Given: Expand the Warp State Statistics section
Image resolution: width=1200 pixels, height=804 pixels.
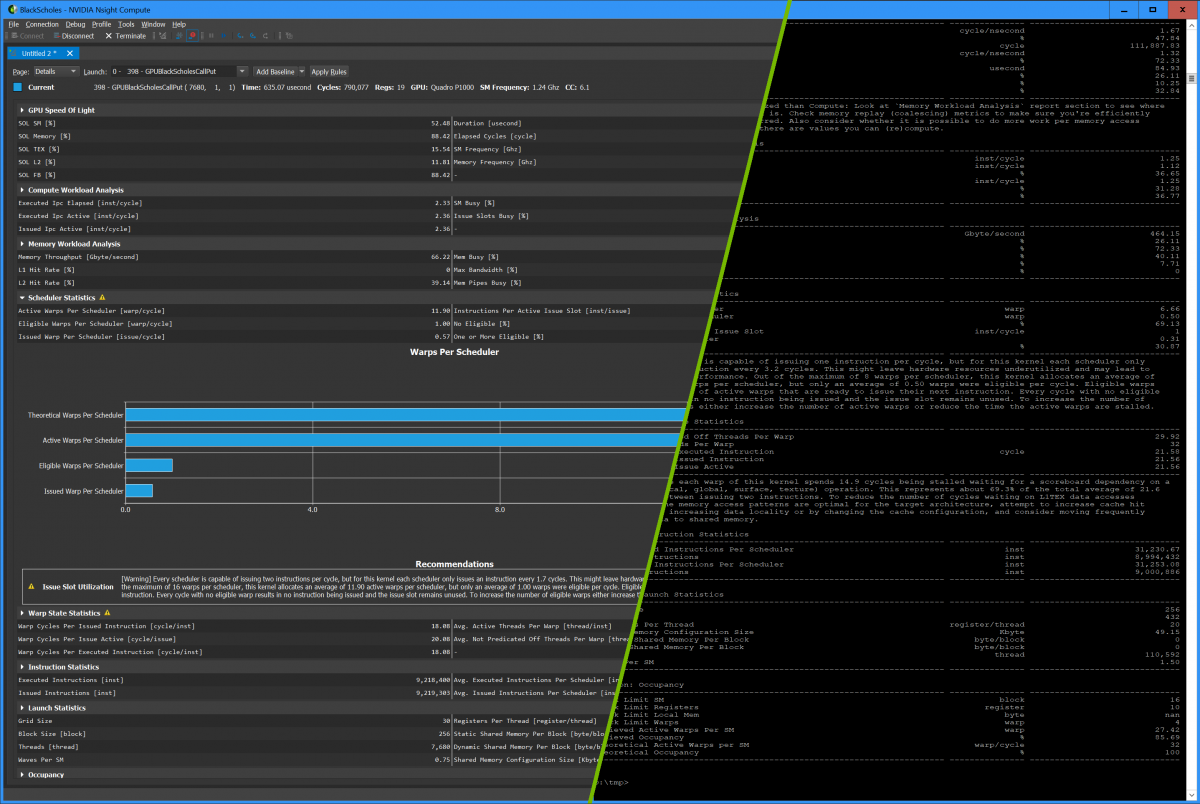Looking at the screenshot, I should pyautogui.click(x=21, y=613).
